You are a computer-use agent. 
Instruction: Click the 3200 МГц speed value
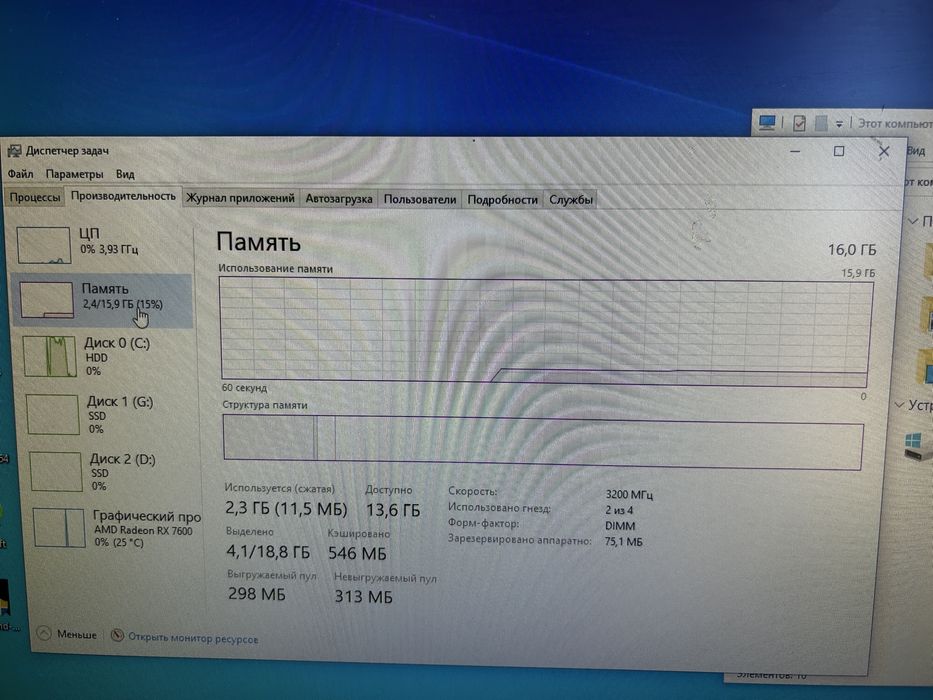pos(629,495)
